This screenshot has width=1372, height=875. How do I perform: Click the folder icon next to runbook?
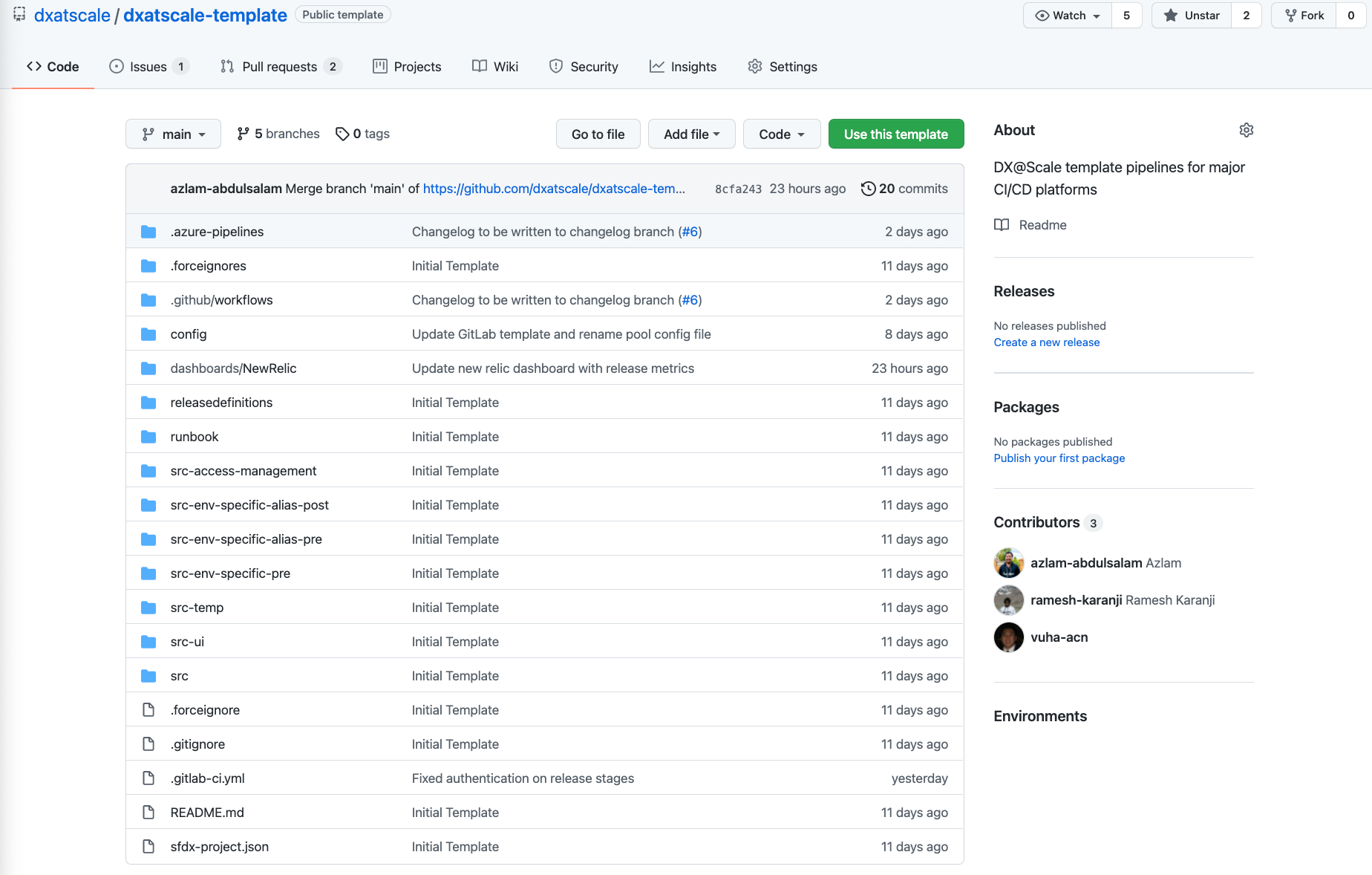click(x=148, y=437)
